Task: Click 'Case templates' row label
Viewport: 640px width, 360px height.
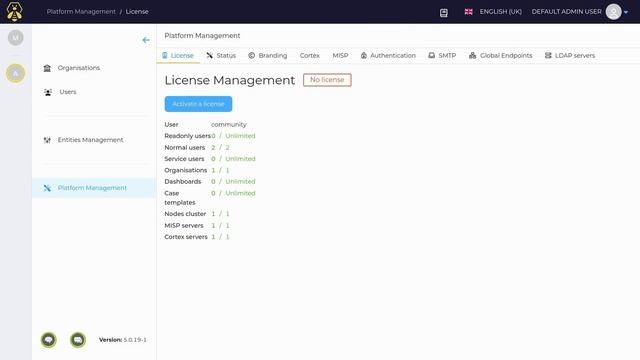Action: 180,198
